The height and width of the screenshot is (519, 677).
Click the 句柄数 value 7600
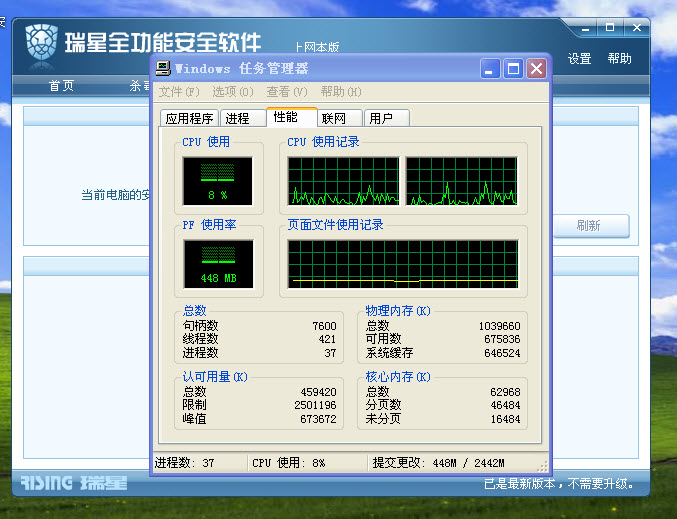(x=324, y=326)
